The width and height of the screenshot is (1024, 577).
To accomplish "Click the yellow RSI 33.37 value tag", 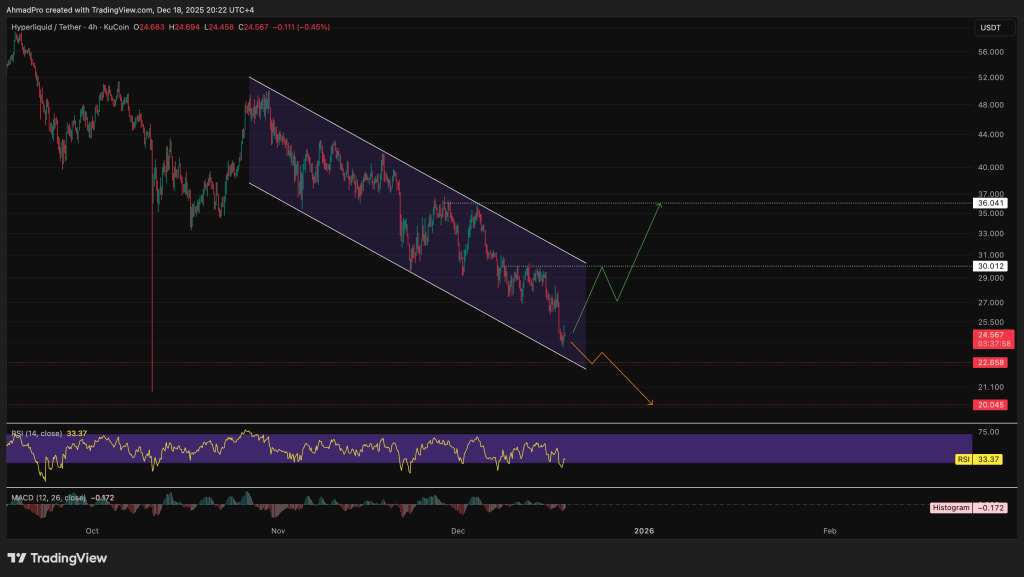I will (x=987, y=458).
